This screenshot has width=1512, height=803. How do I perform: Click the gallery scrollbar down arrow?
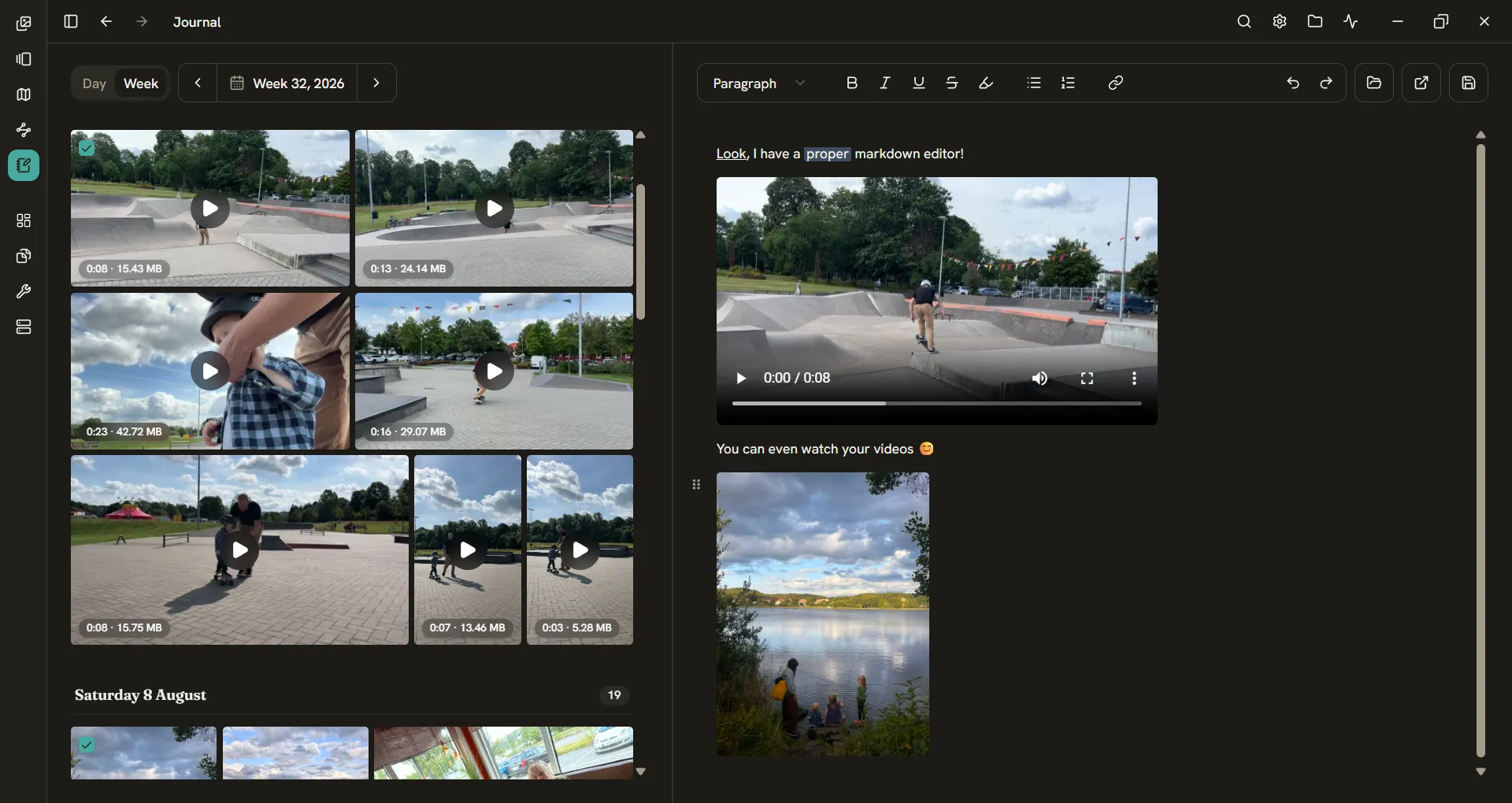coord(641,772)
